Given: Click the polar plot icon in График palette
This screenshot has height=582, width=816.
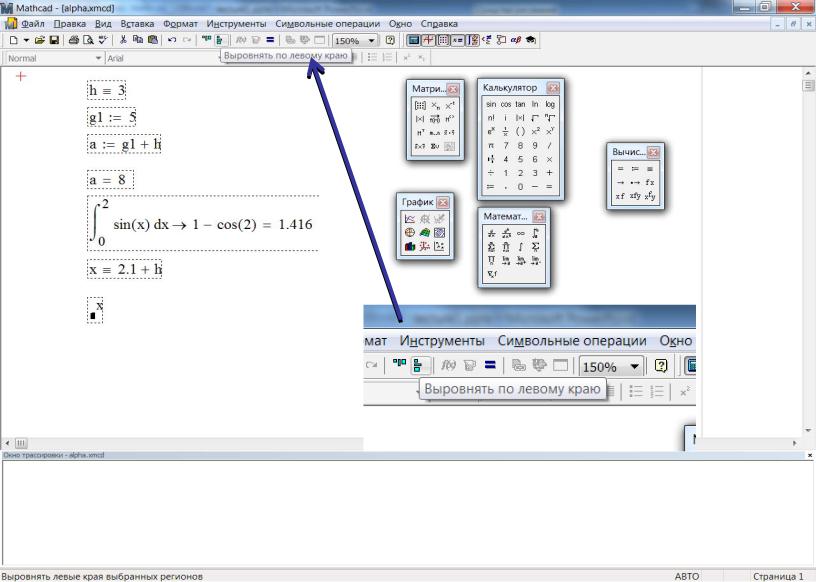Looking at the screenshot, I should point(410,233).
